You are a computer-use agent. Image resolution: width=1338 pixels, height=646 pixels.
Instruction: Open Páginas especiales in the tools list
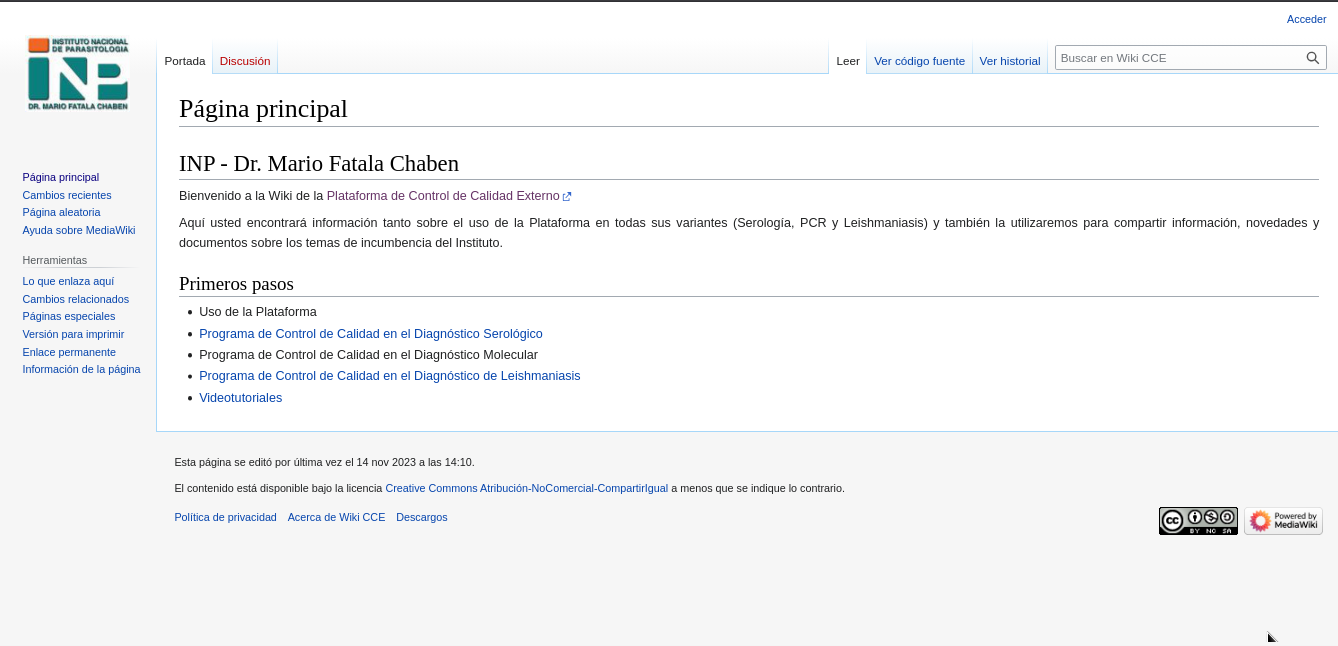pyautogui.click(x=68, y=316)
